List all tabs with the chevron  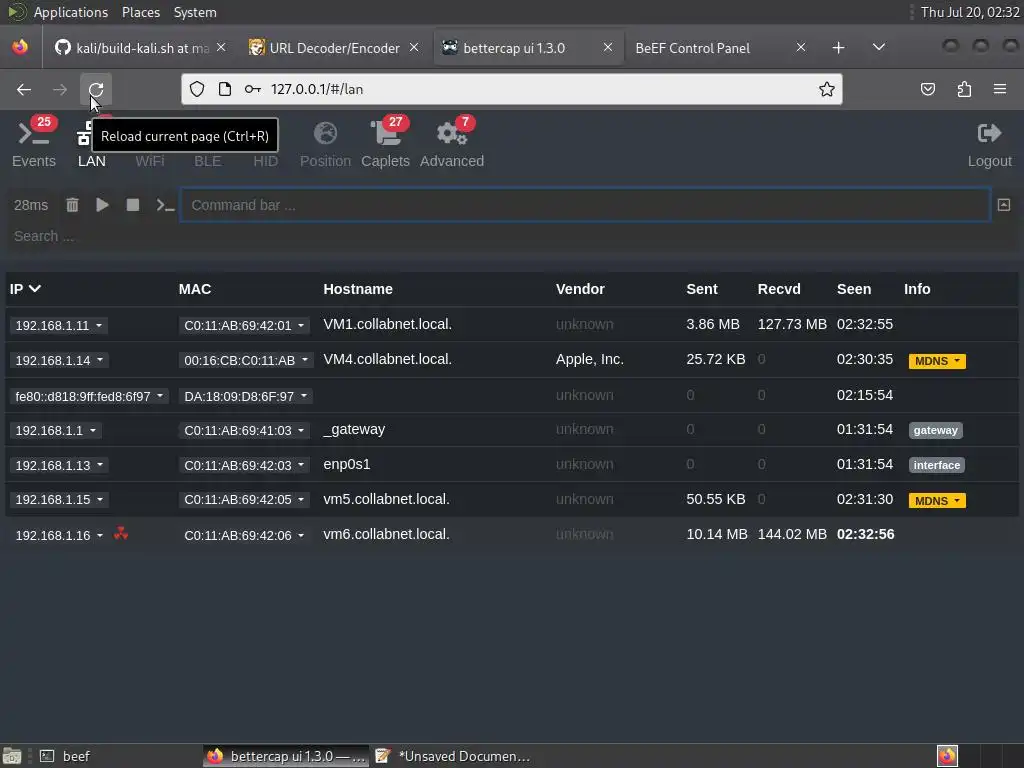pyautogui.click(x=879, y=47)
